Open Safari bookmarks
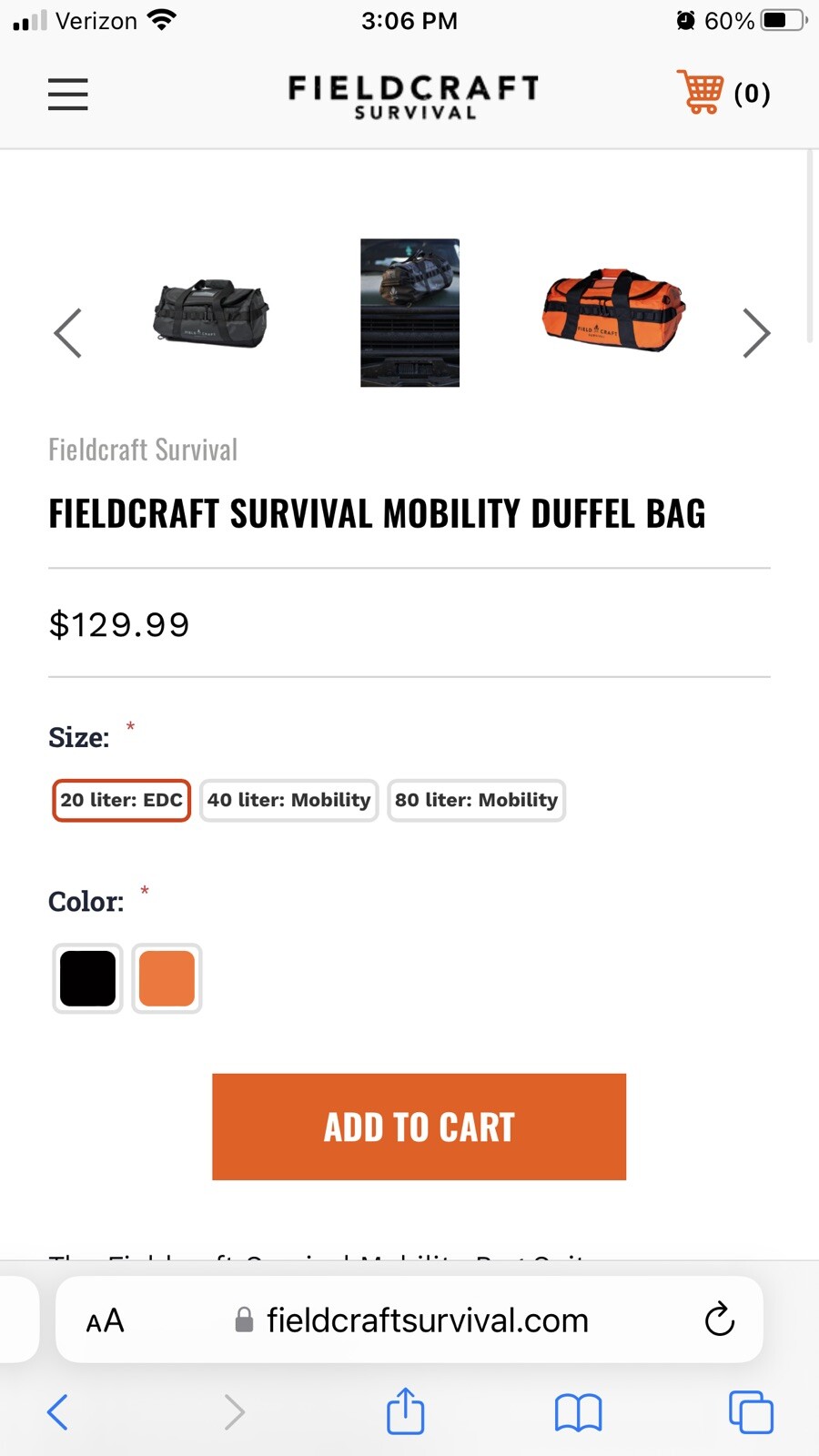Image resolution: width=819 pixels, height=1456 pixels. 578,1411
